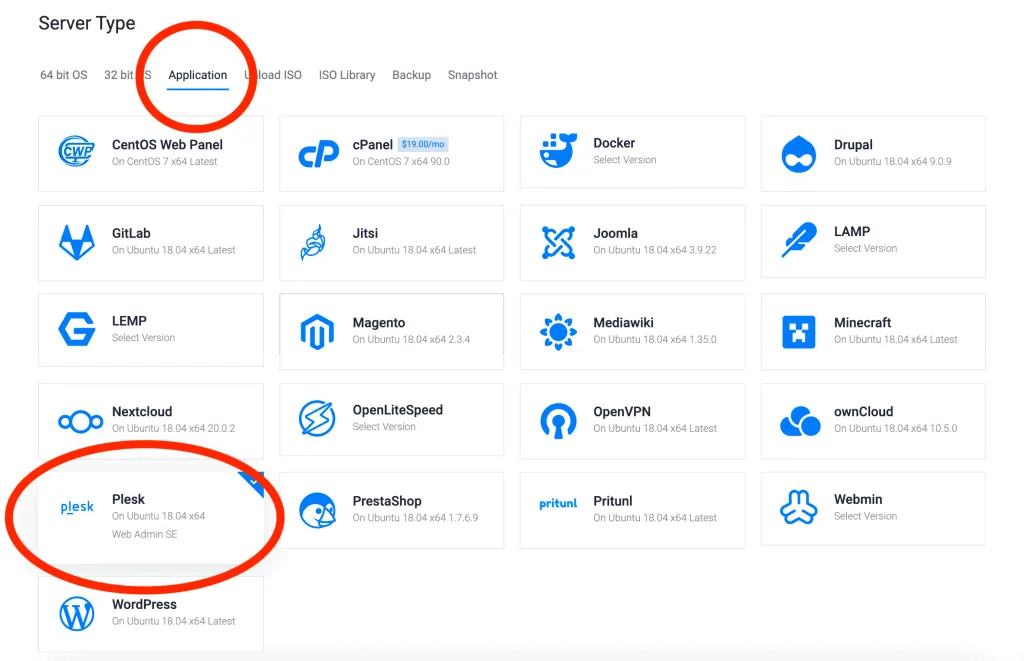Click the Joomla logo icon
The image size is (1024, 661).
point(558,241)
